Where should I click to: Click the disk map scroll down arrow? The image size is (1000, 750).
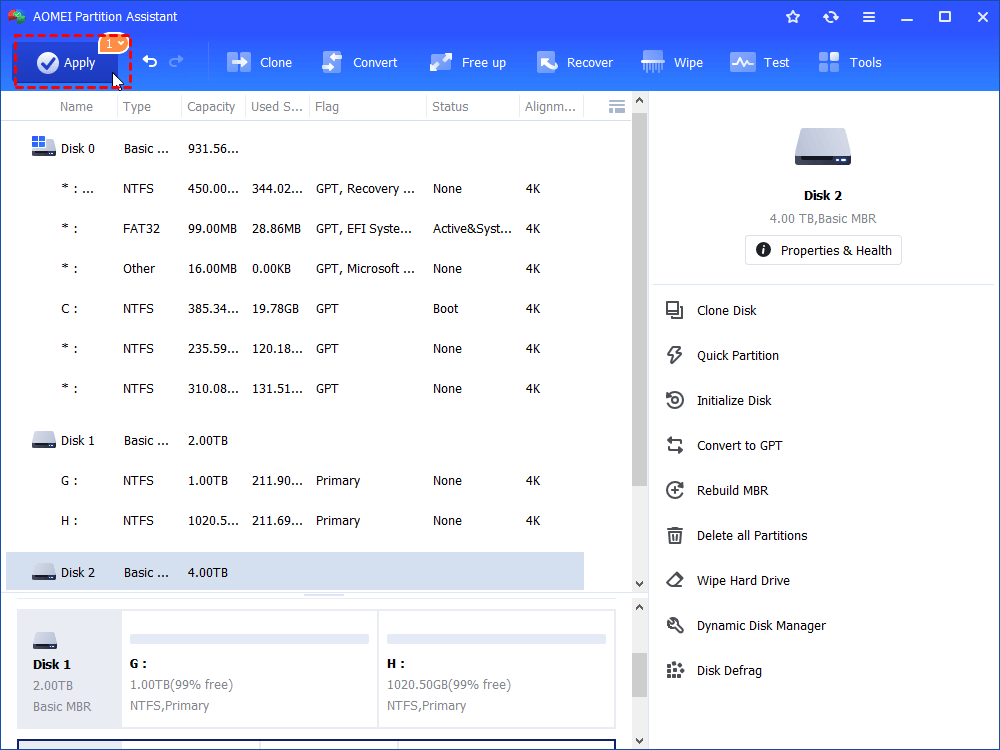(x=640, y=741)
